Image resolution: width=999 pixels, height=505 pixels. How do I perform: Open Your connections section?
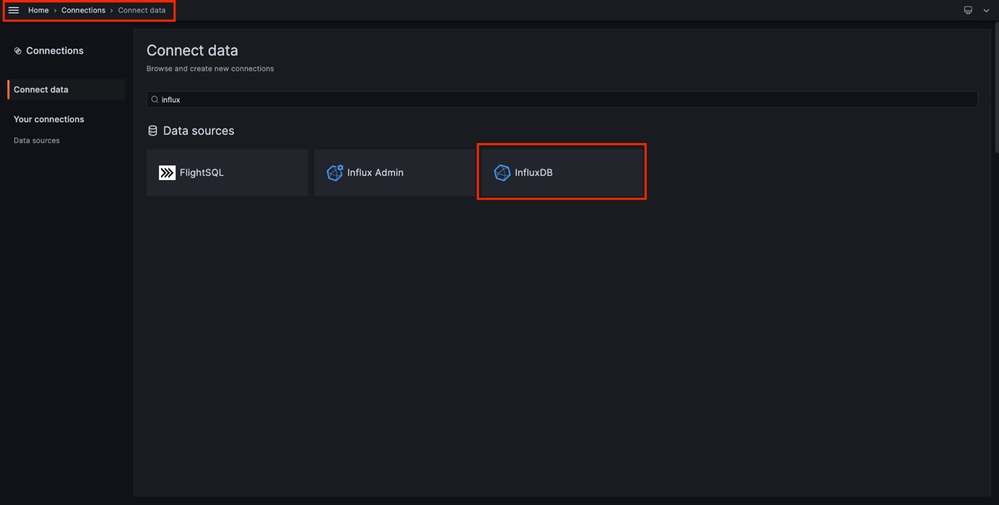pyautogui.click(x=49, y=119)
